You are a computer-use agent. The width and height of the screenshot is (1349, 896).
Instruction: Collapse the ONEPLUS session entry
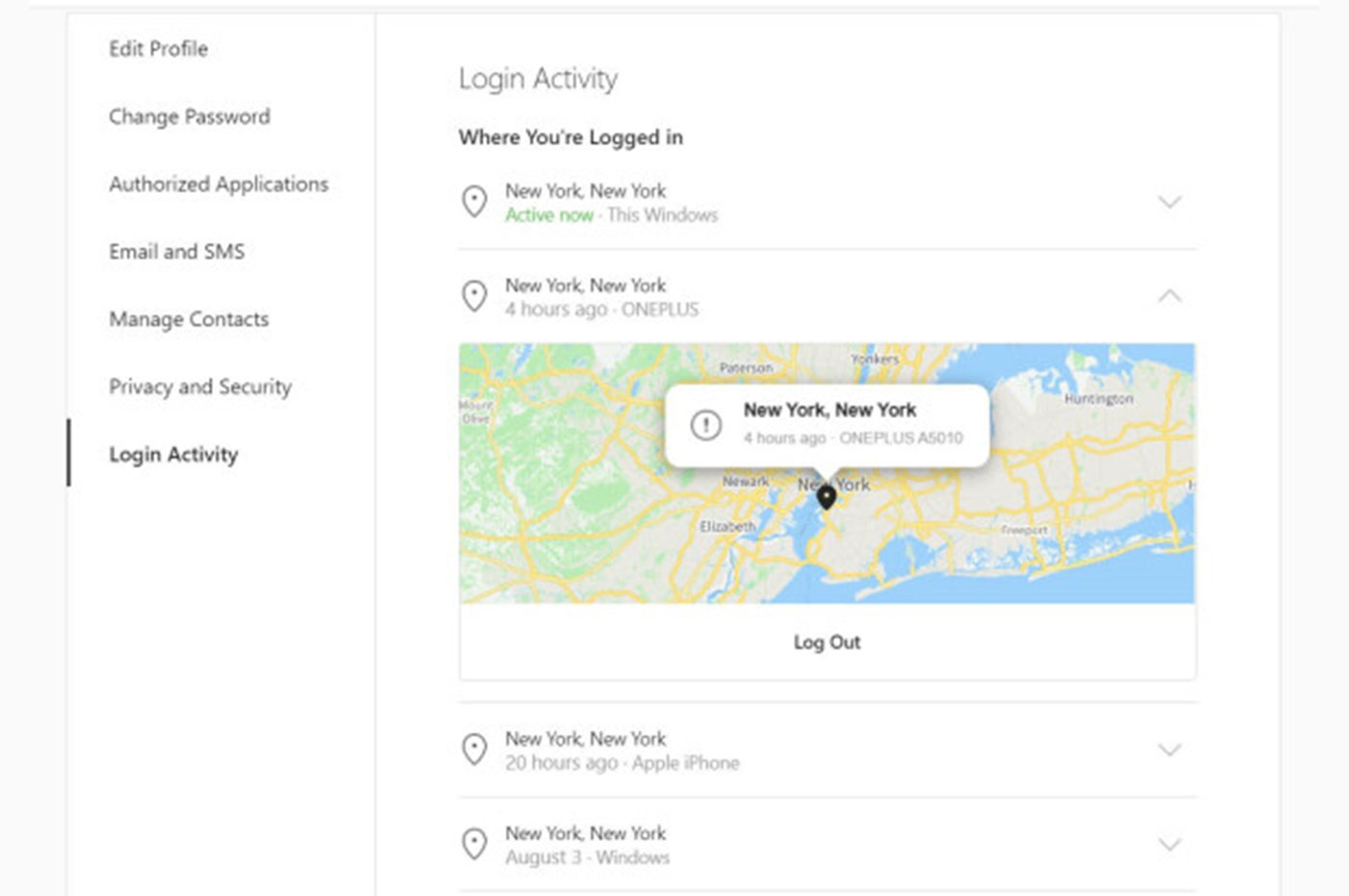(x=1169, y=296)
